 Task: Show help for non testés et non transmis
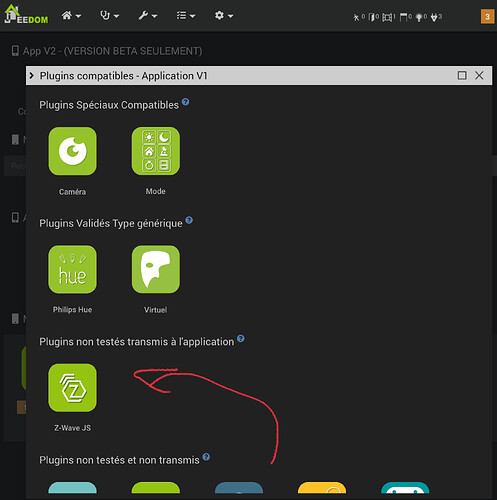(x=206, y=457)
